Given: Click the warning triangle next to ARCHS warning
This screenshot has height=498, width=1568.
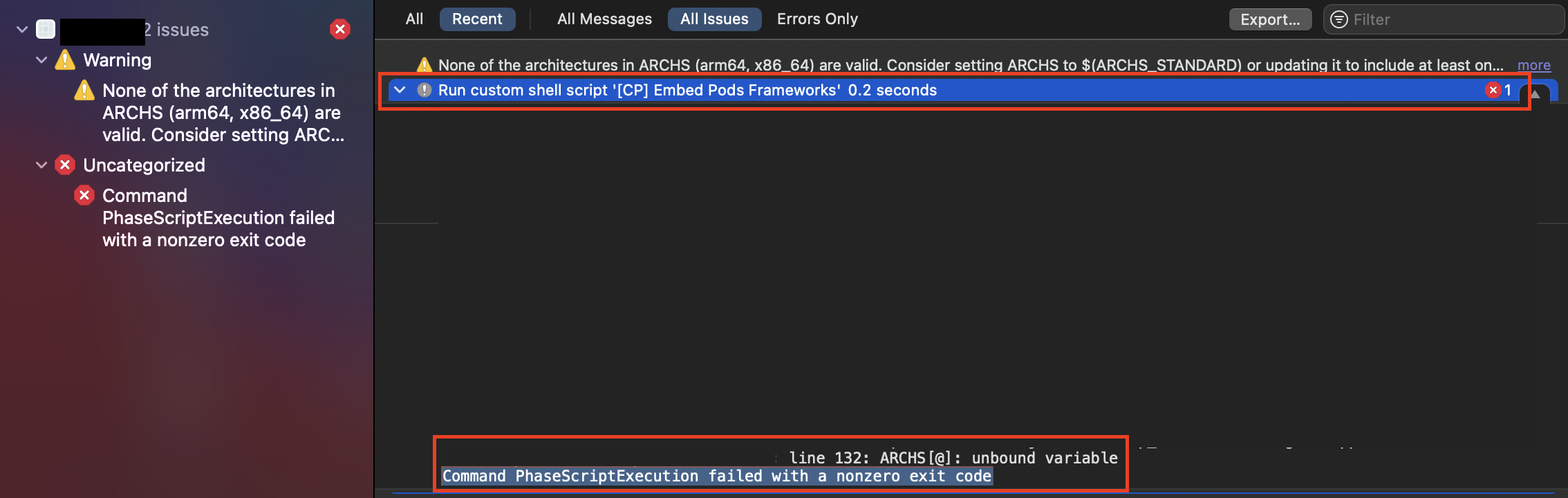Looking at the screenshot, I should [84, 91].
